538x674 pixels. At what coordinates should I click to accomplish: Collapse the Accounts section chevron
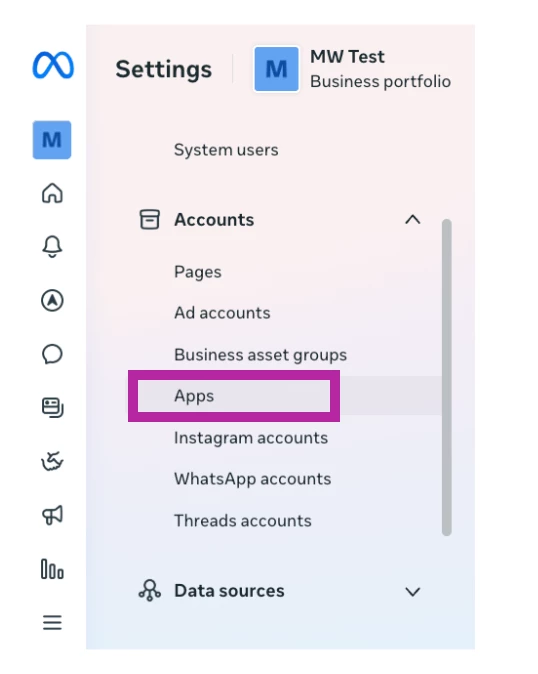coord(413,220)
